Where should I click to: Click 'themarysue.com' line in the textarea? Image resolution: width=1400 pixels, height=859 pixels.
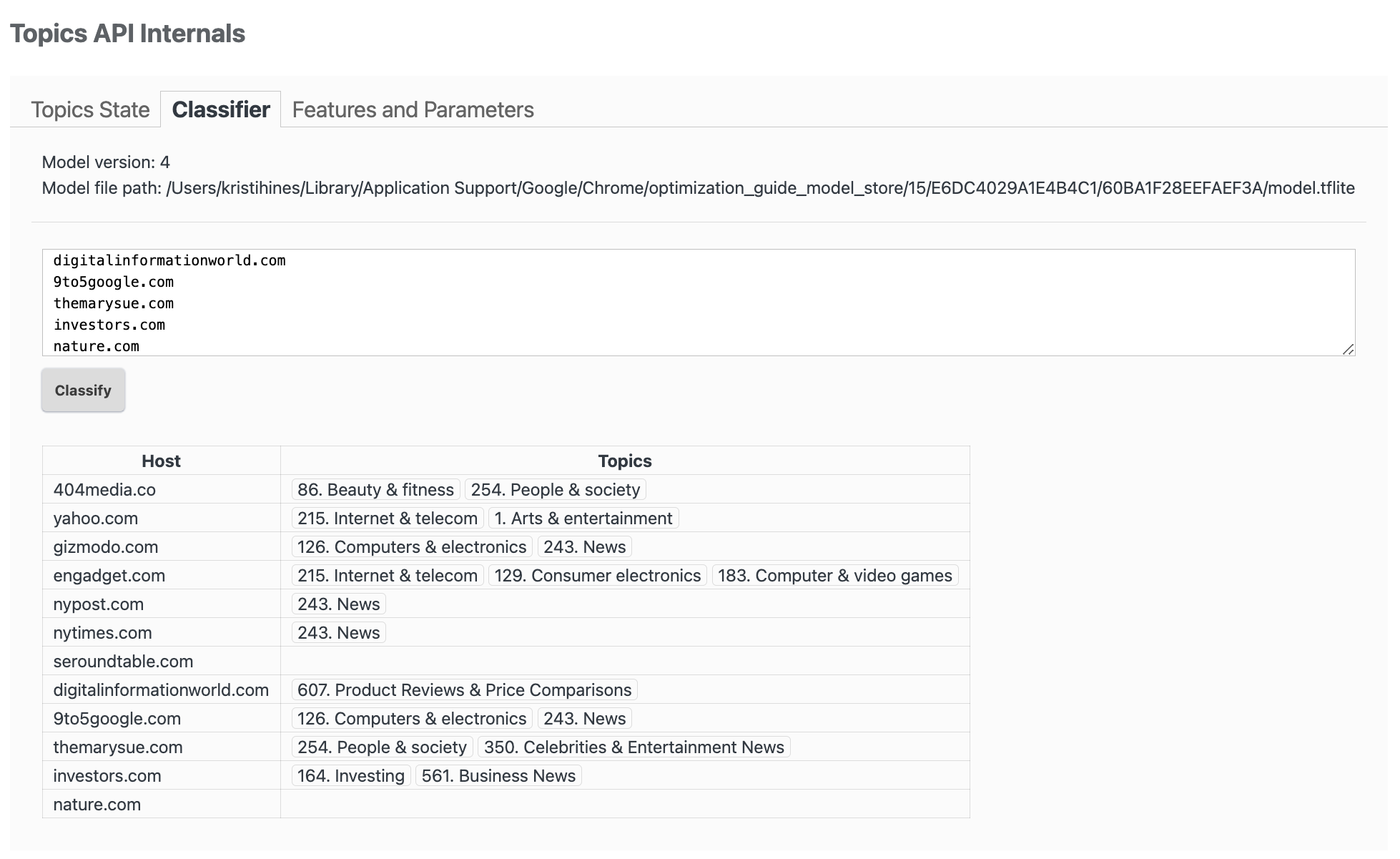tap(114, 303)
